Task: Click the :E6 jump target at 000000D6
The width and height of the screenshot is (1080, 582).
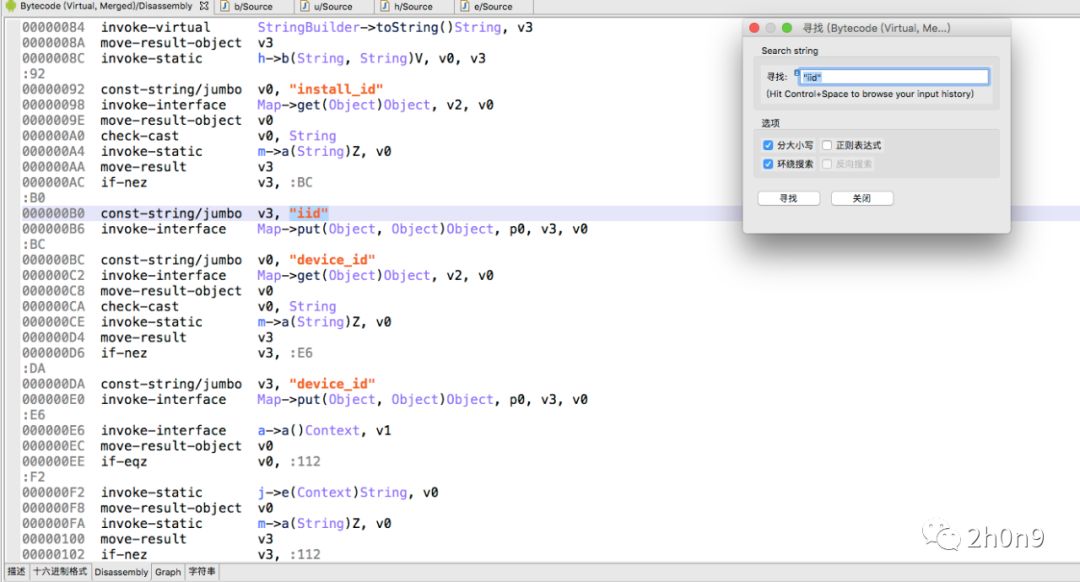Action: [x=301, y=353]
